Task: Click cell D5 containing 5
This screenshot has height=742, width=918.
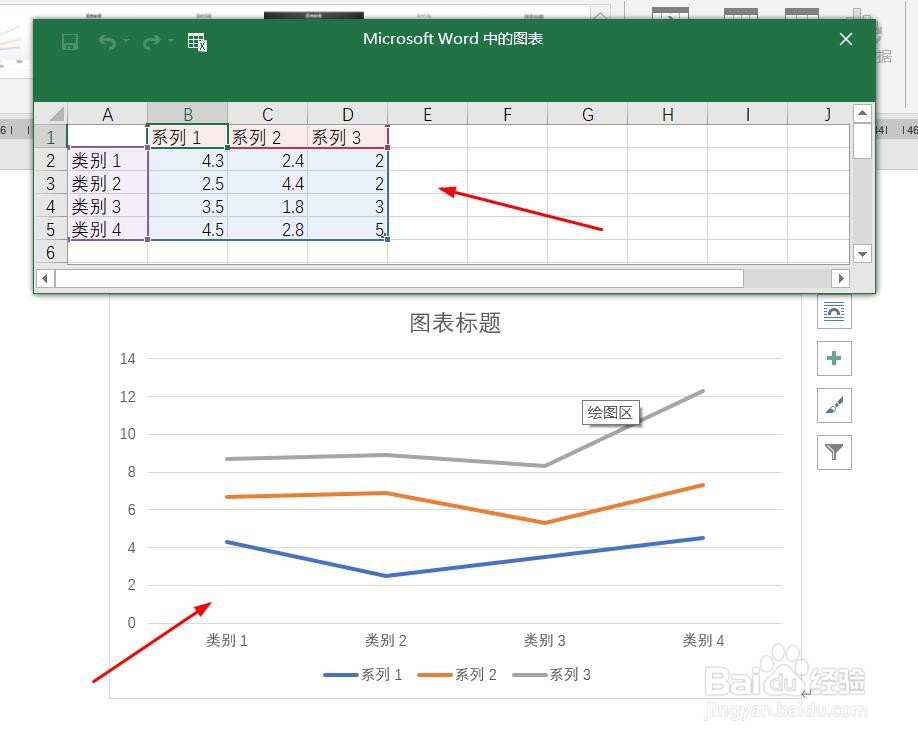Action: tap(347, 229)
